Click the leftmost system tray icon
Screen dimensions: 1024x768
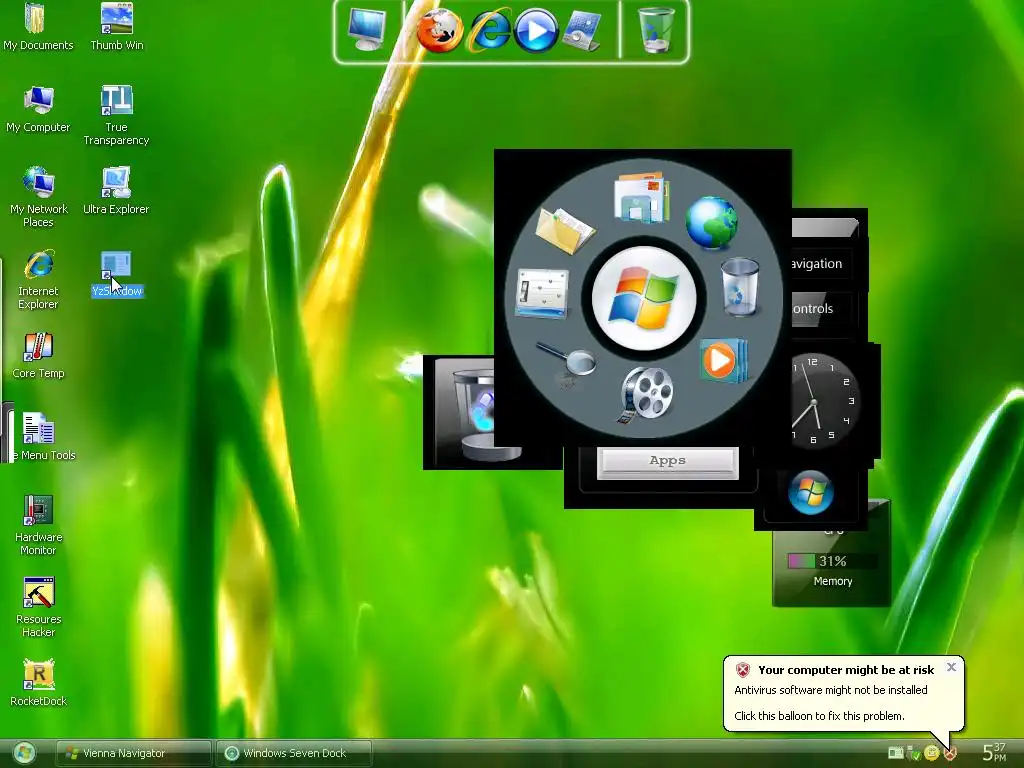pyautogui.click(x=896, y=754)
